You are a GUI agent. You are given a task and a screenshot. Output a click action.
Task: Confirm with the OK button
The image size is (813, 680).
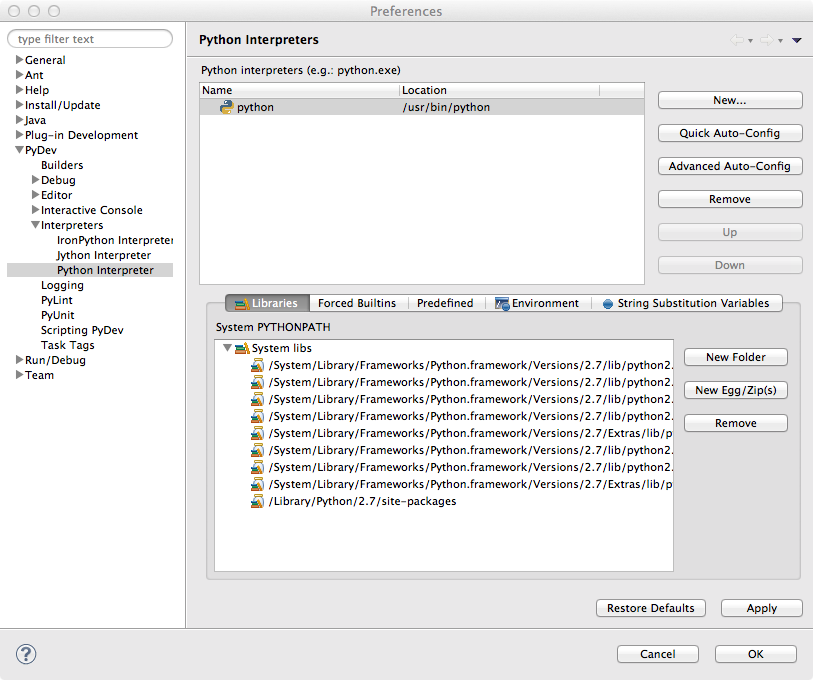pyautogui.click(x=755, y=654)
